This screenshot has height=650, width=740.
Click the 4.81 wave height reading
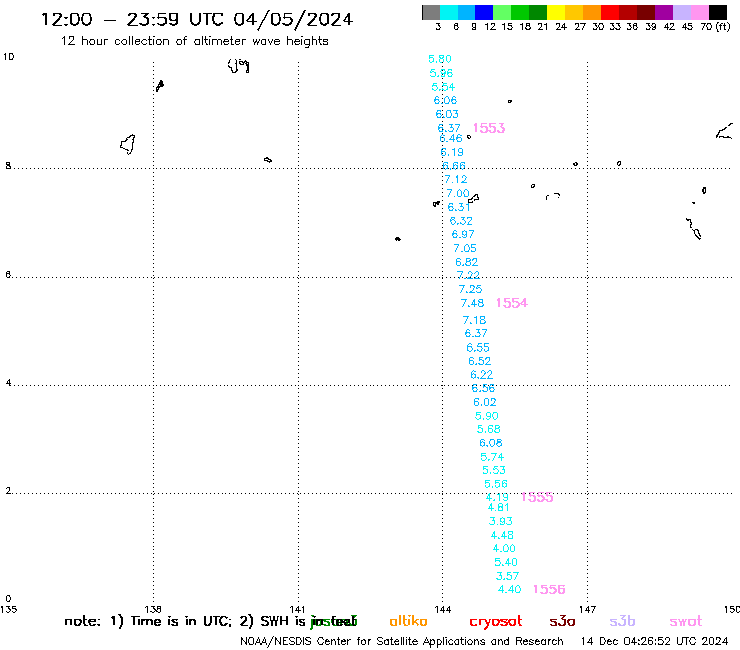499,507
